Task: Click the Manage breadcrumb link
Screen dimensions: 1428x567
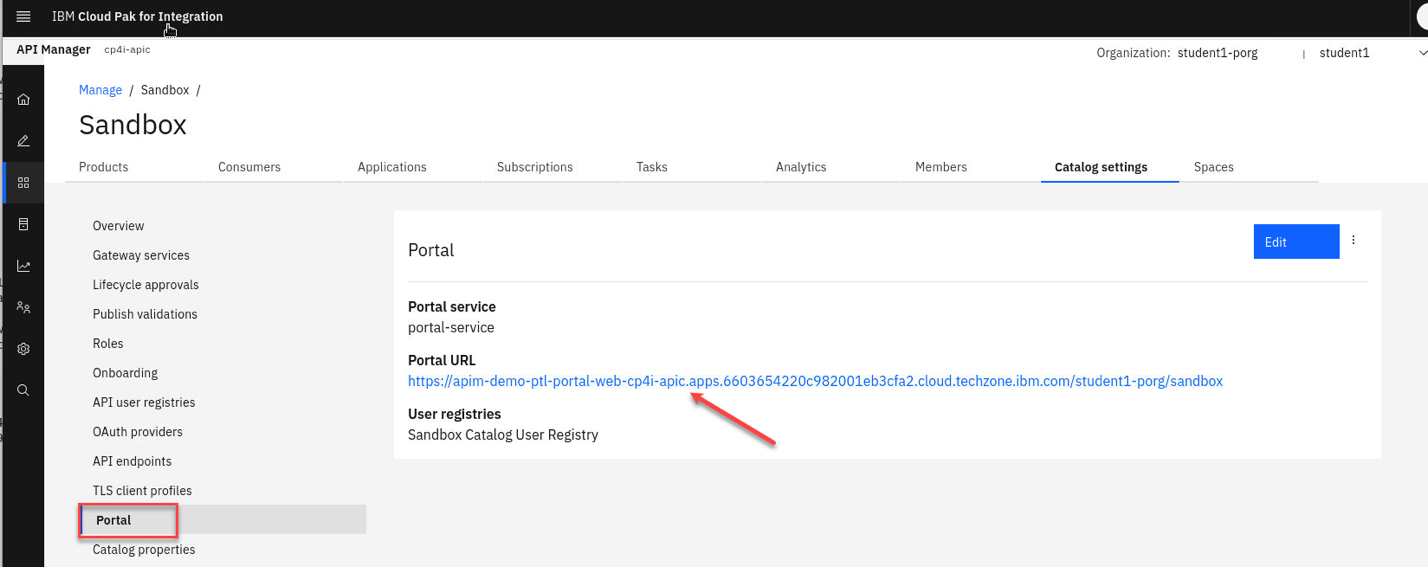Action: [100, 90]
